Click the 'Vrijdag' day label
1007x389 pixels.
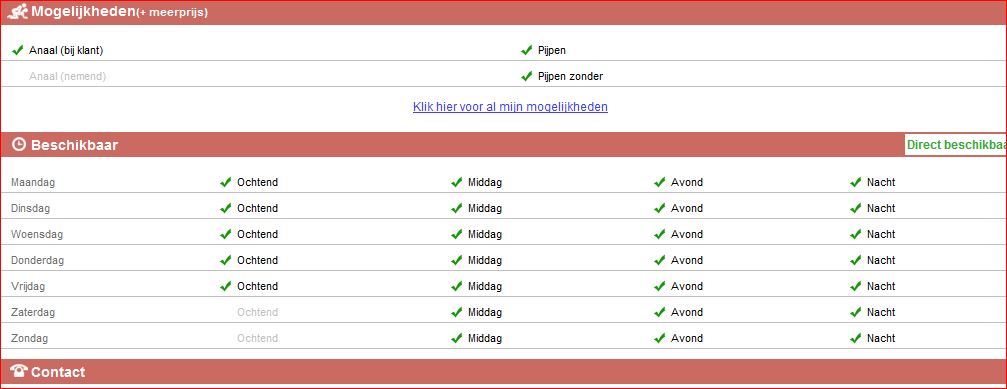28,286
